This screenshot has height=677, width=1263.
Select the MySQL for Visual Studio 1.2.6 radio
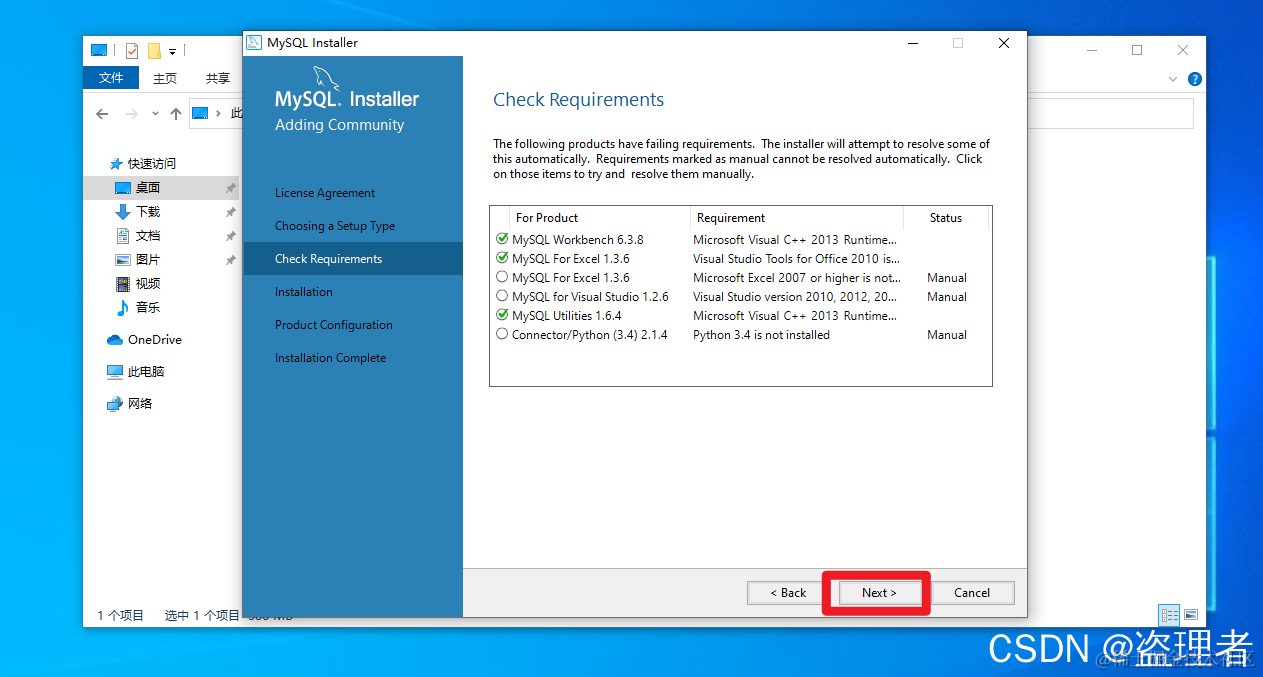[x=502, y=296]
